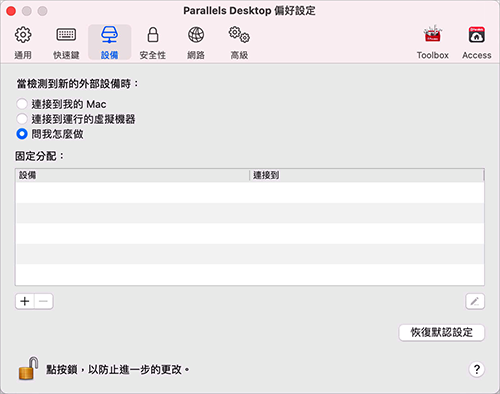Screen dimensions: 500x394
Task: Open Parallels Access
Action: [x=477, y=43]
